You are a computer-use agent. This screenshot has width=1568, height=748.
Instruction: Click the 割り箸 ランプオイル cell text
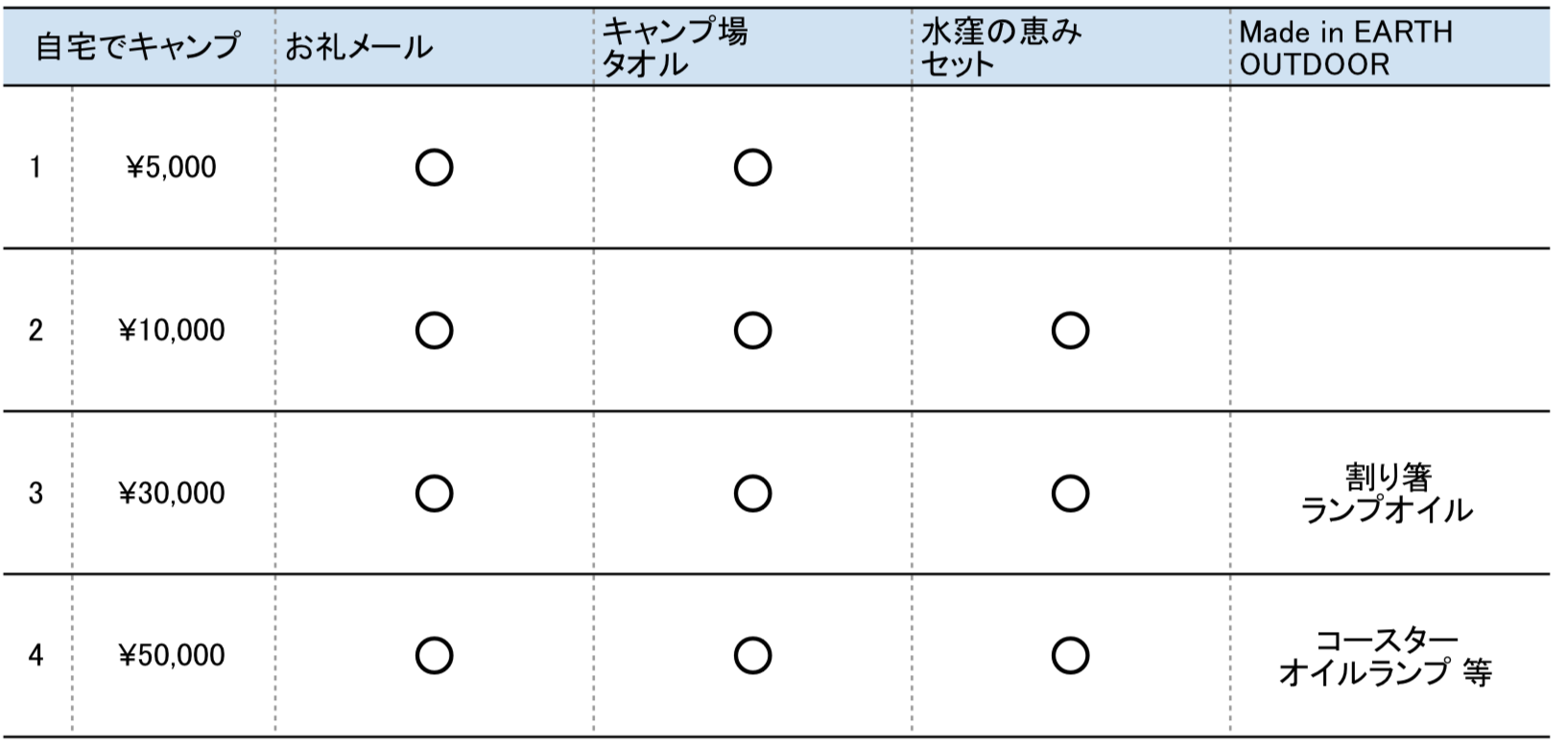(x=1387, y=493)
